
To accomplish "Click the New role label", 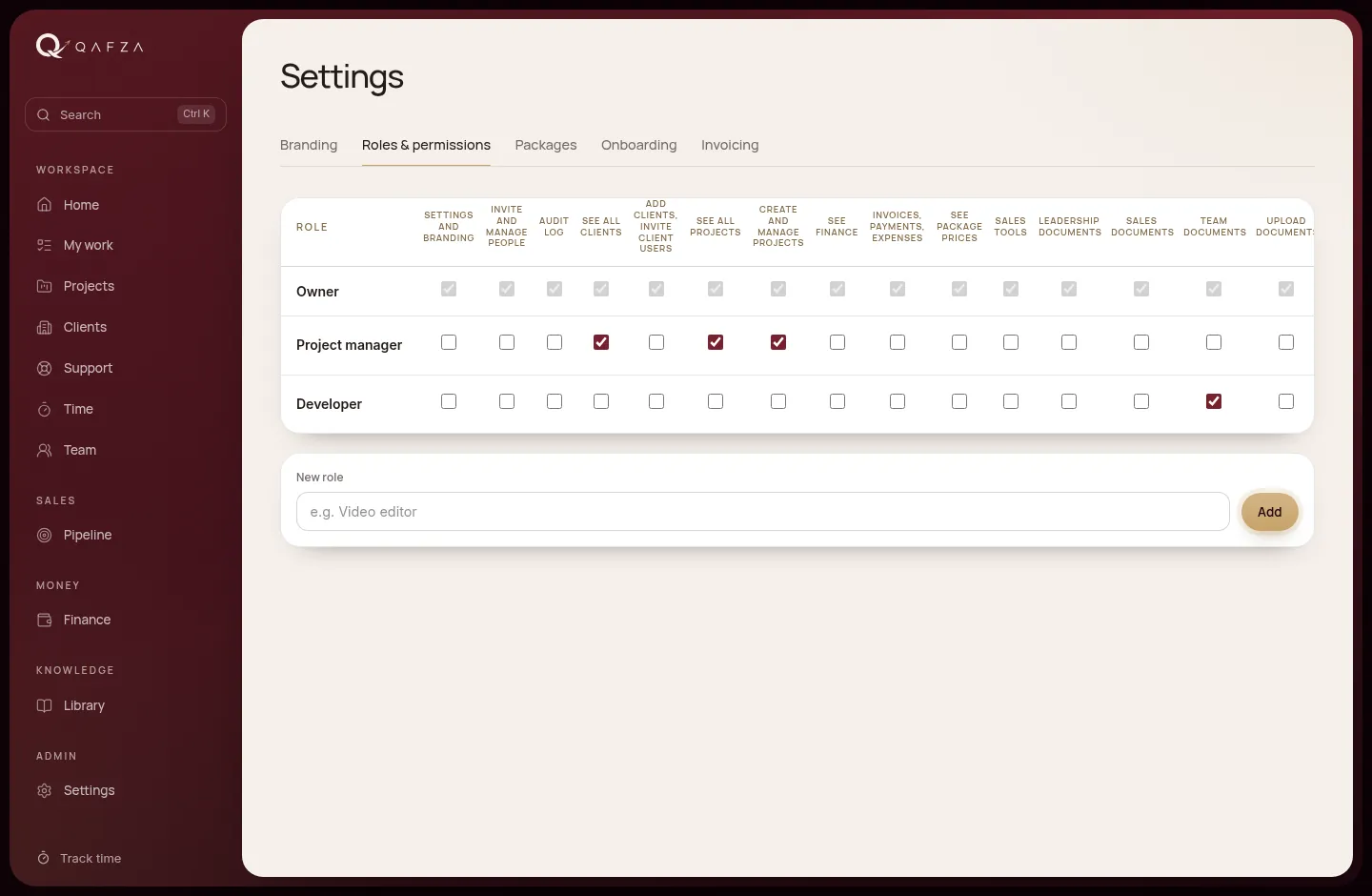I will tap(319, 477).
